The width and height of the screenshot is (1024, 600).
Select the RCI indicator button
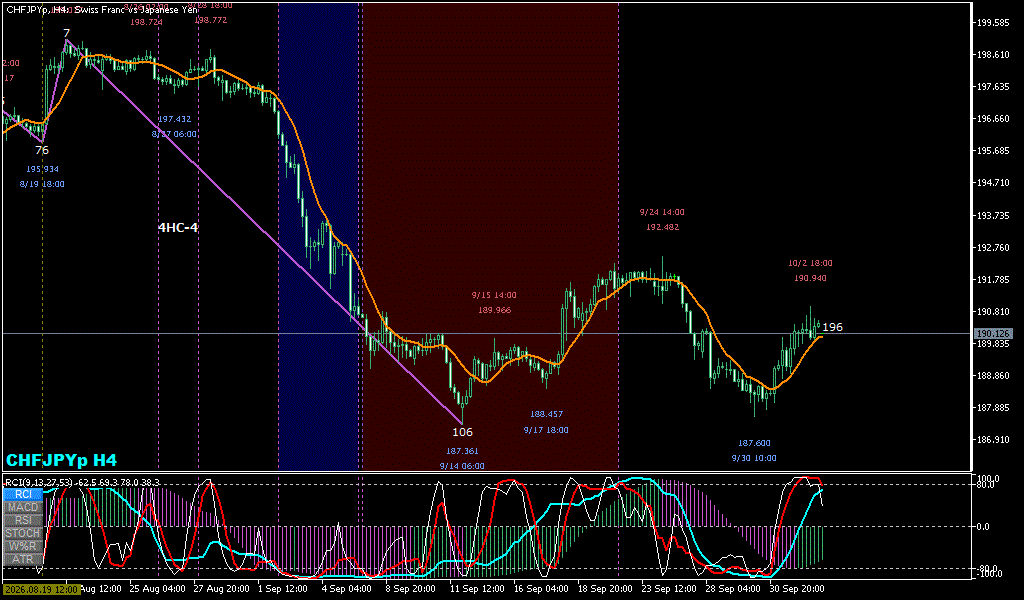tap(23, 494)
